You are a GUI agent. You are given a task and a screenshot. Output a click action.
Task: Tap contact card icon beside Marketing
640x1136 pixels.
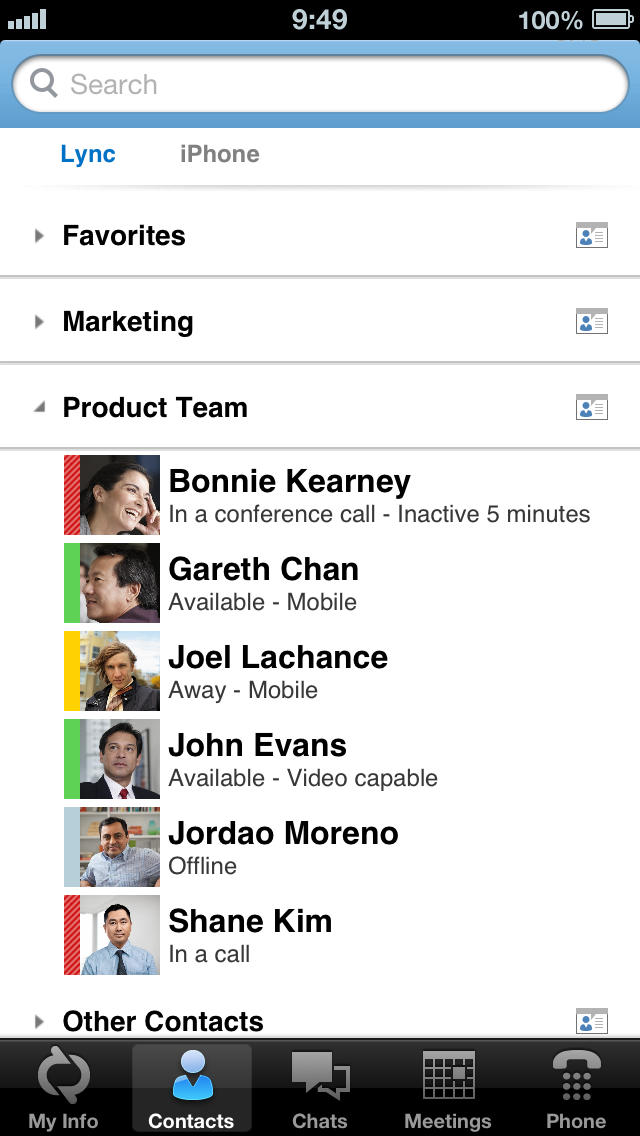click(592, 322)
